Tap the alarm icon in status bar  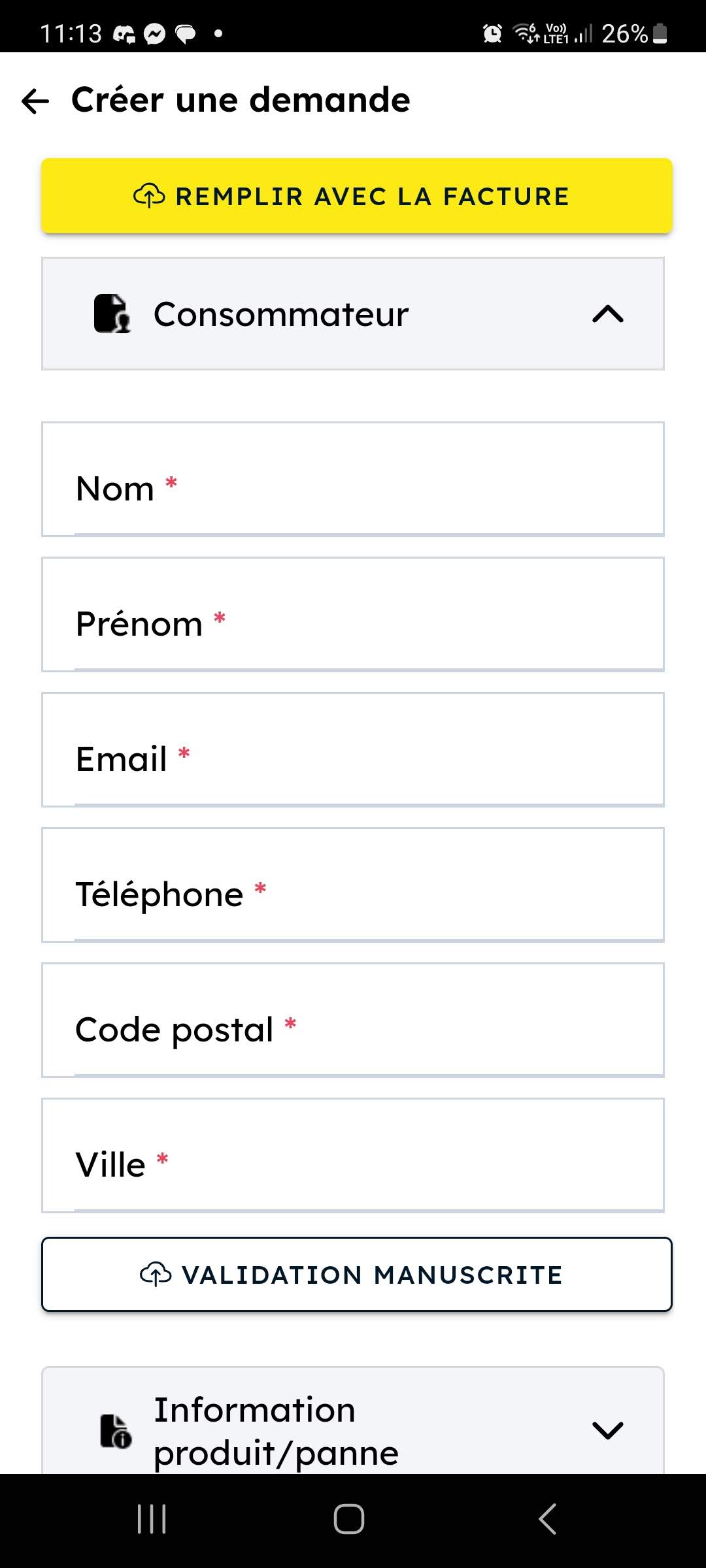pyautogui.click(x=492, y=33)
